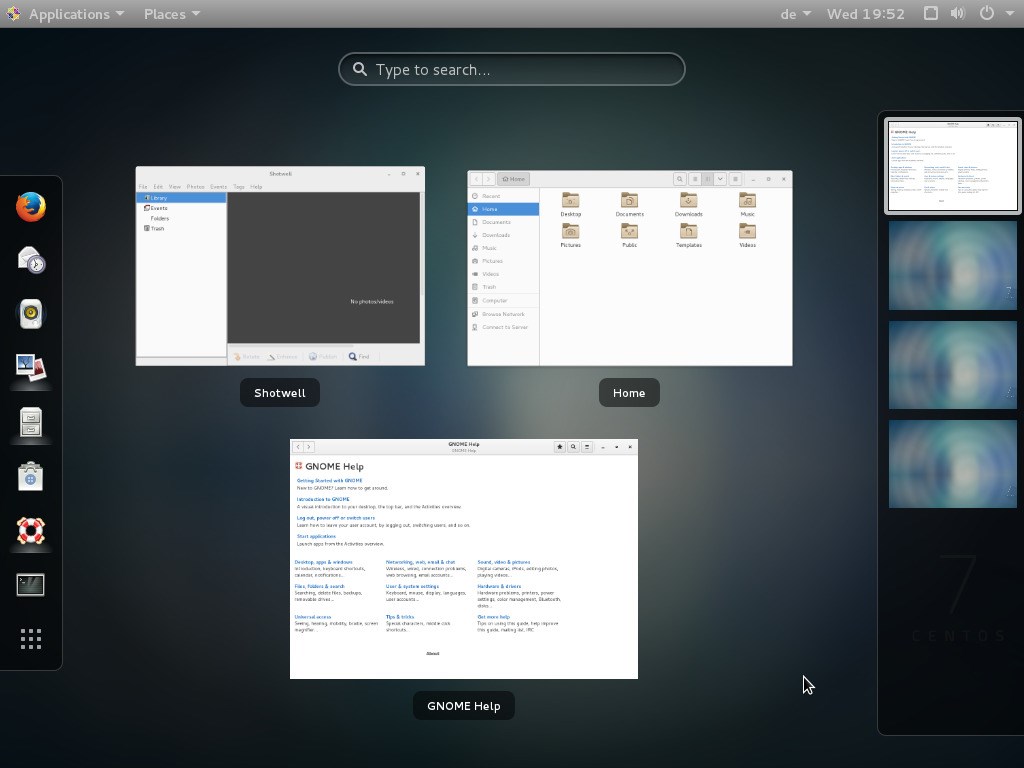The image size is (1024, 768).
Task: Open the volume indicator in top bar
Action: click(958, 14)
